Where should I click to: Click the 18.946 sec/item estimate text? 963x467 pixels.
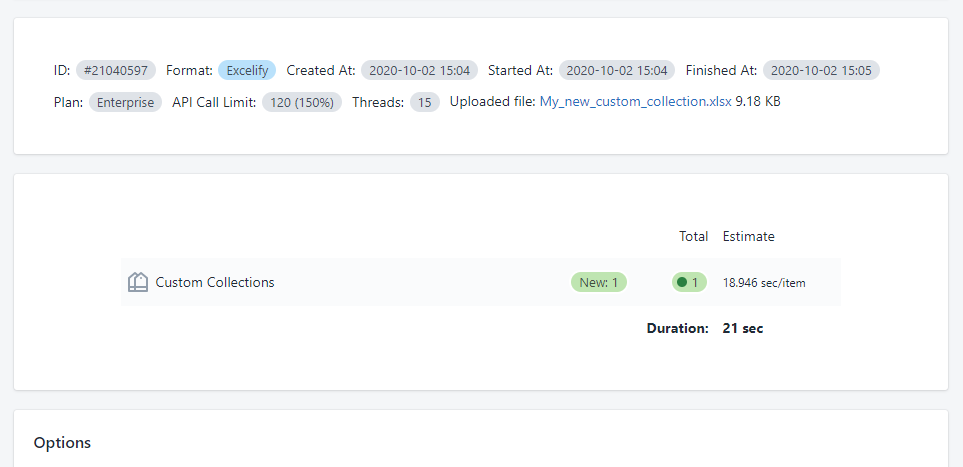click(764, 283)
